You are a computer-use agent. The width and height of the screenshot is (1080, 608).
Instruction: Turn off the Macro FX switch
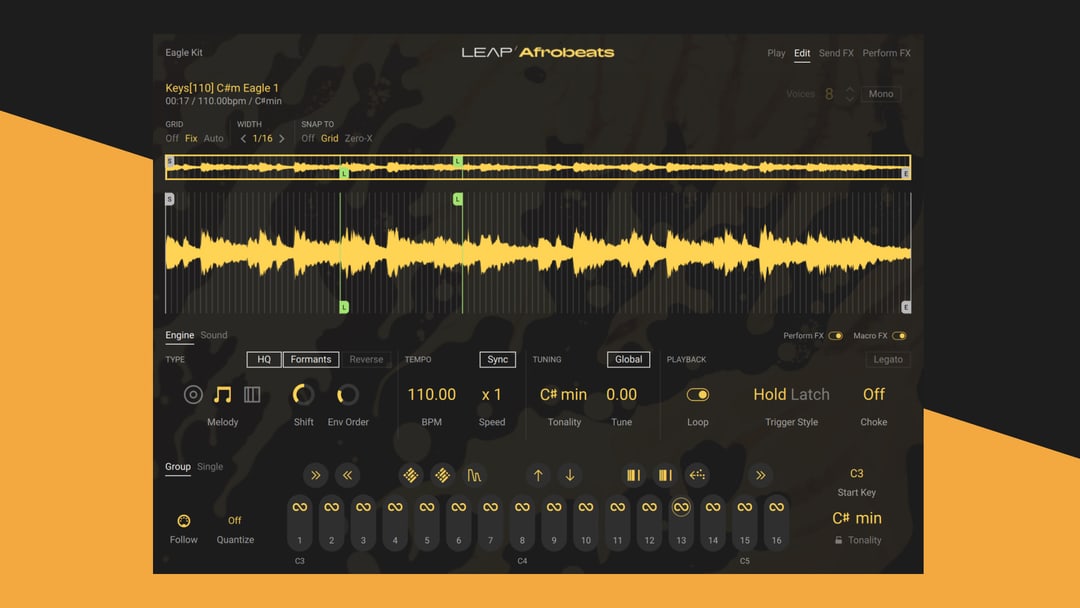899,336
